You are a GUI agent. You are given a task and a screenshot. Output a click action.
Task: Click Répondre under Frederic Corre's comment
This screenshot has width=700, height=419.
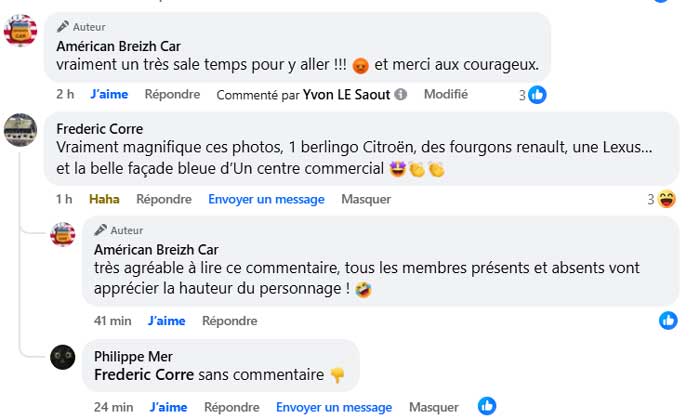pos(164,199)
